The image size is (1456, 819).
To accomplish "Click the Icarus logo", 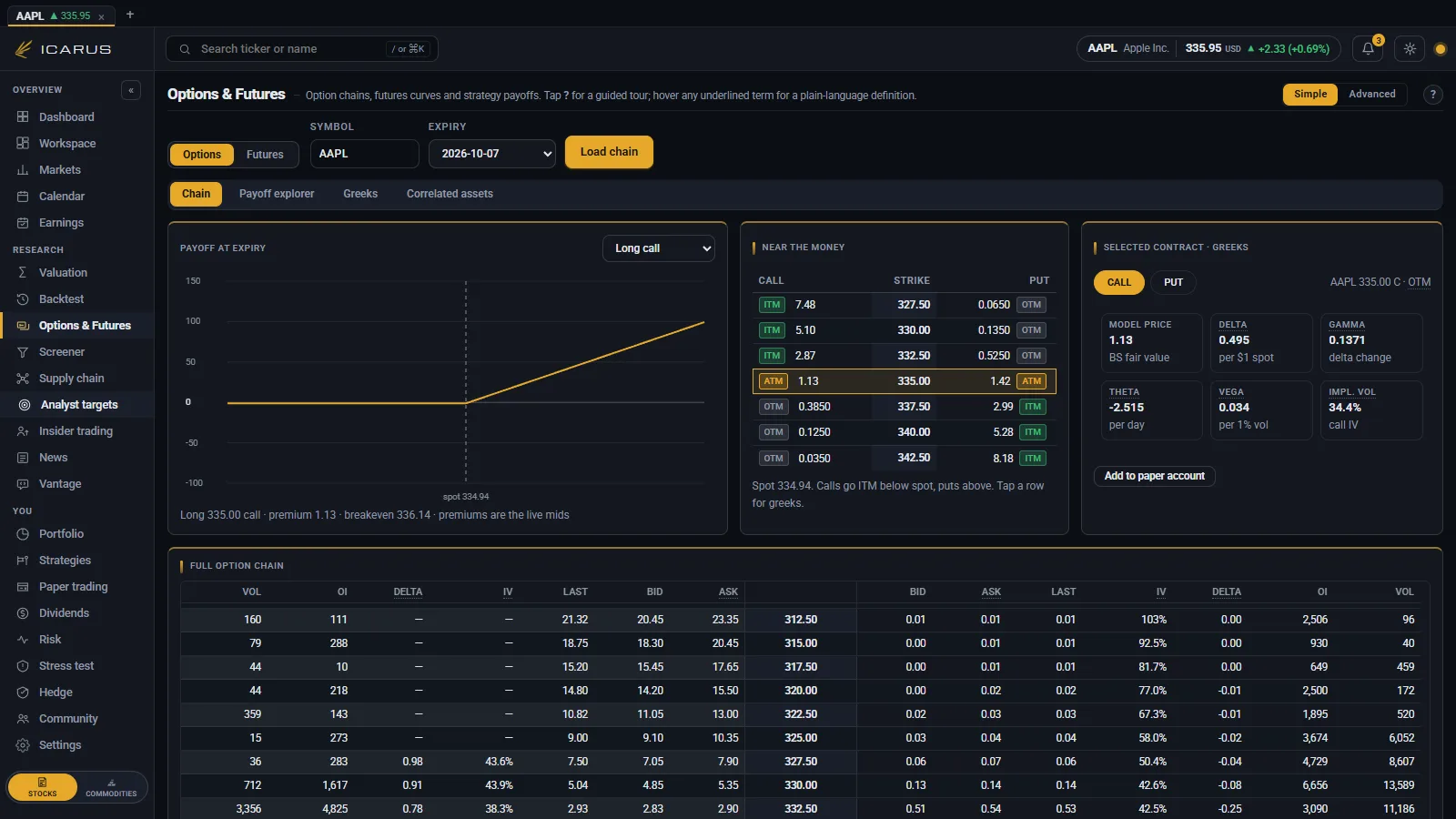I will pos(63,49).
